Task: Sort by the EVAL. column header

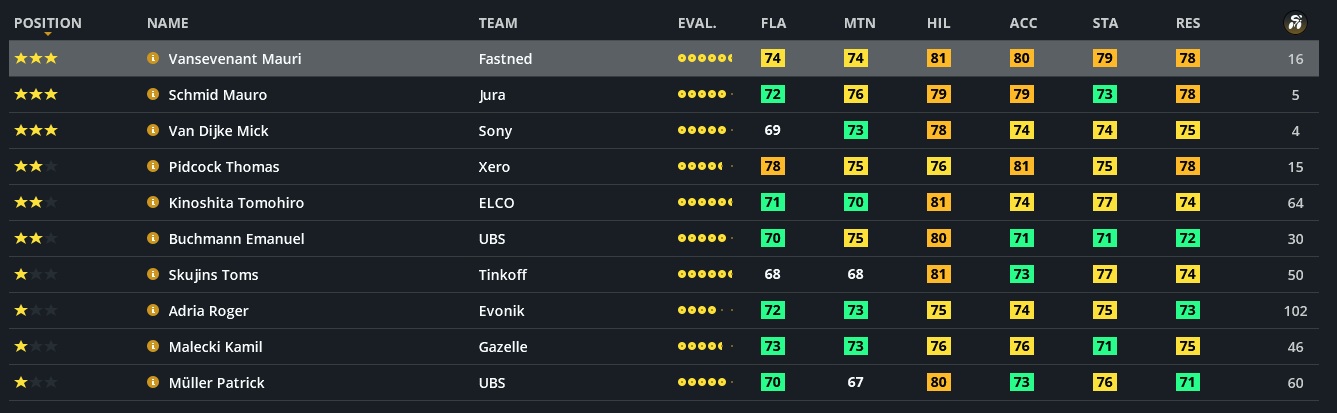Action: coord(697,23)
